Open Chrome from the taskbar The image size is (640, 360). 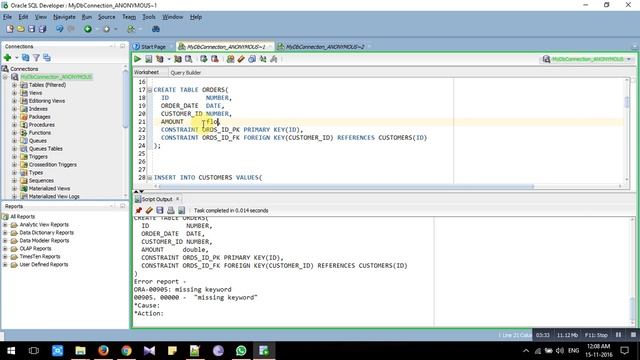[x=127, y=351]
